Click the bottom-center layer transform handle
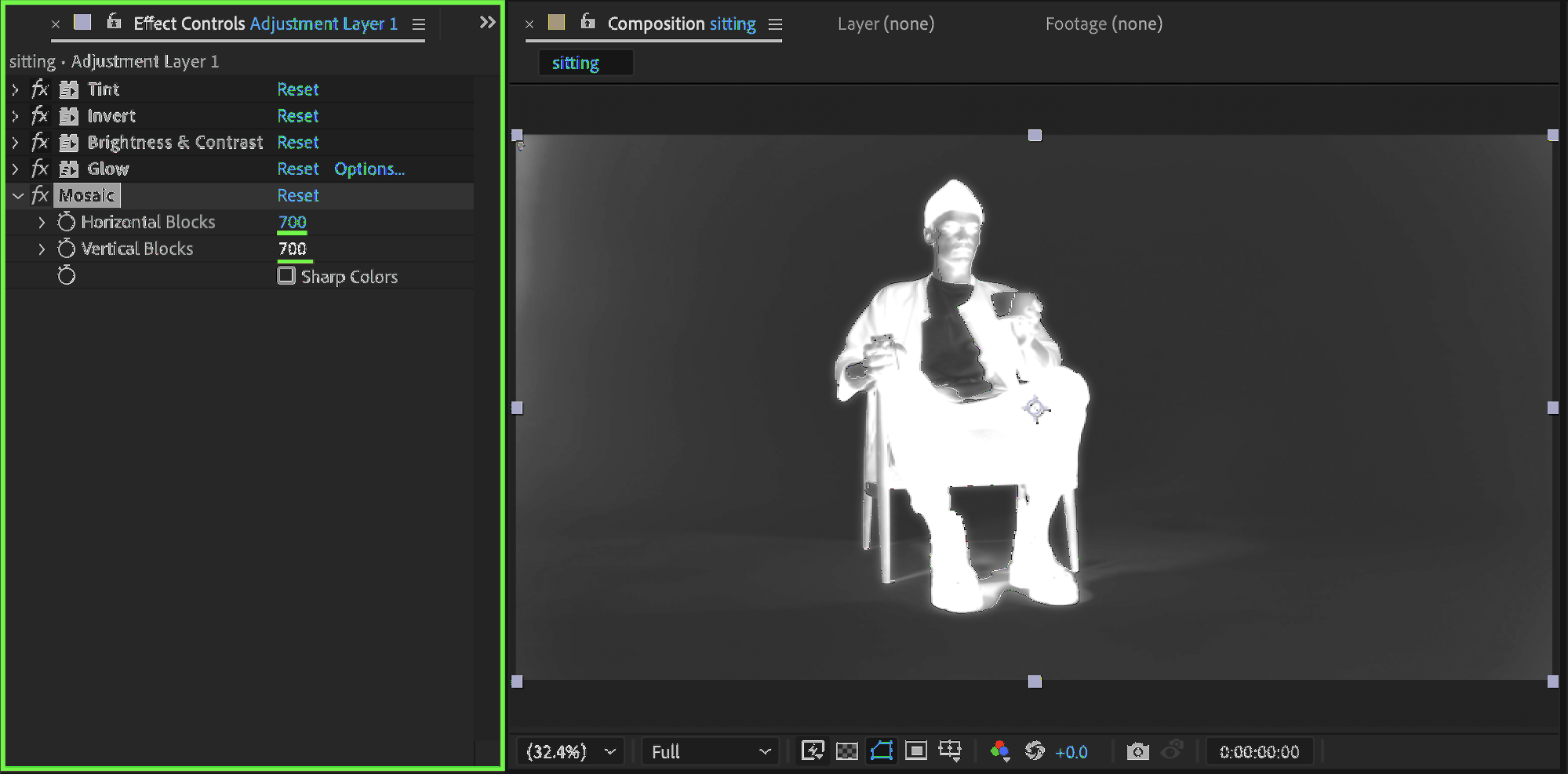The width and height of the screenshot is (1568, 774). 1035,681
